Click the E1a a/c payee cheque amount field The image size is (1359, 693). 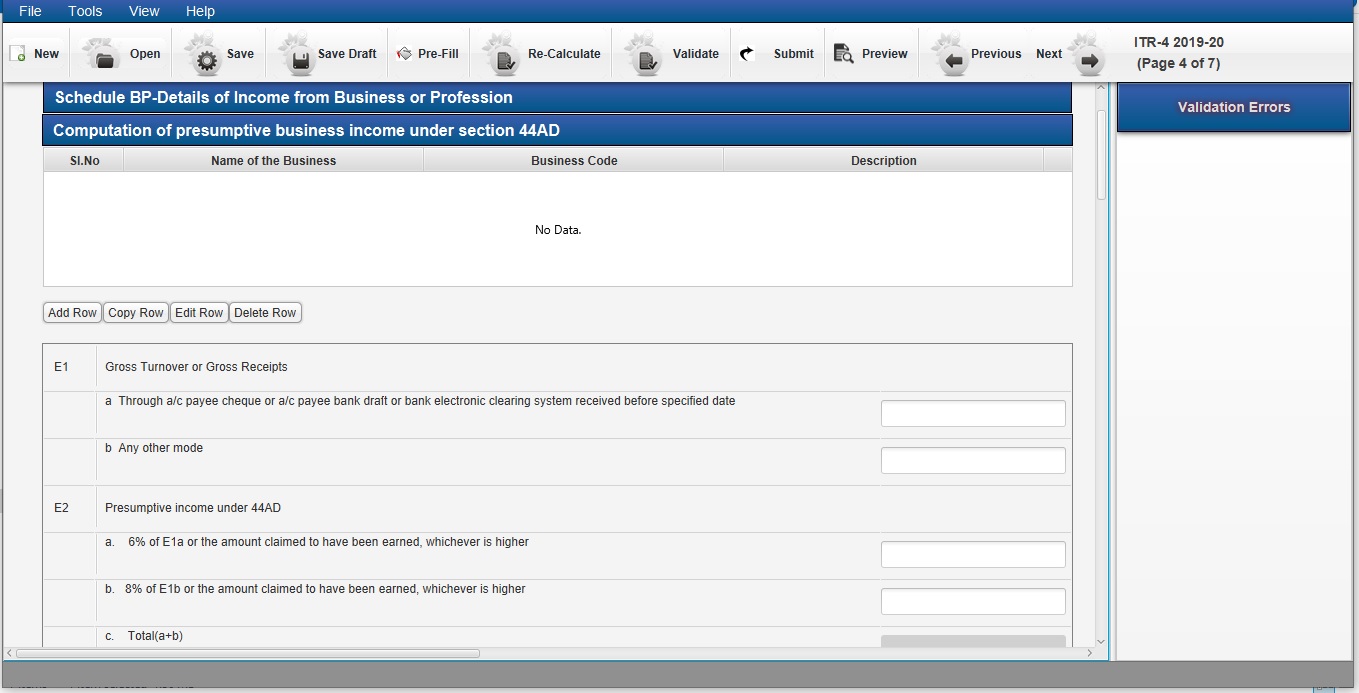972,414
